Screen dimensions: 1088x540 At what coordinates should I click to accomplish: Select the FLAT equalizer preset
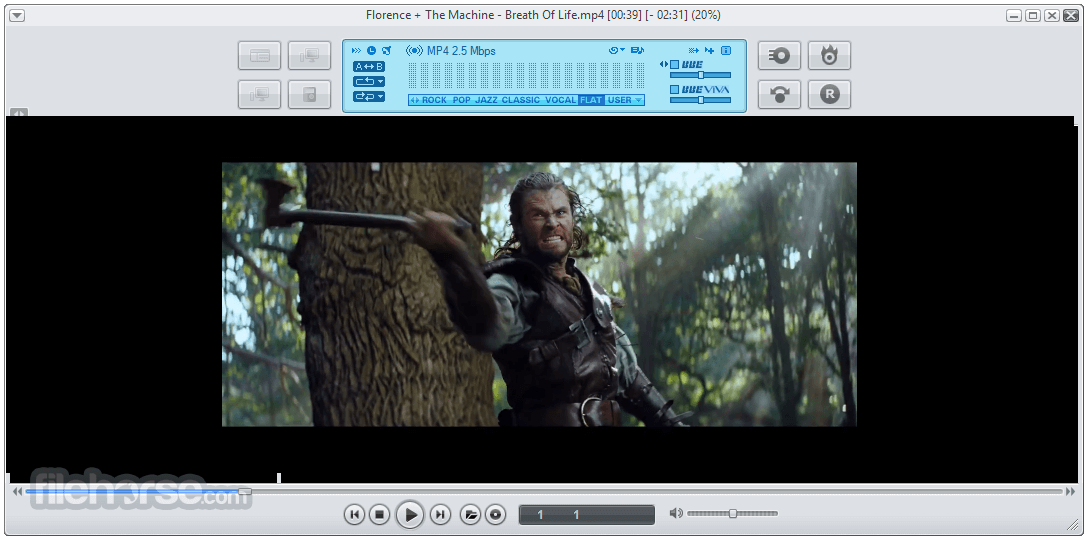pos(591,101)
